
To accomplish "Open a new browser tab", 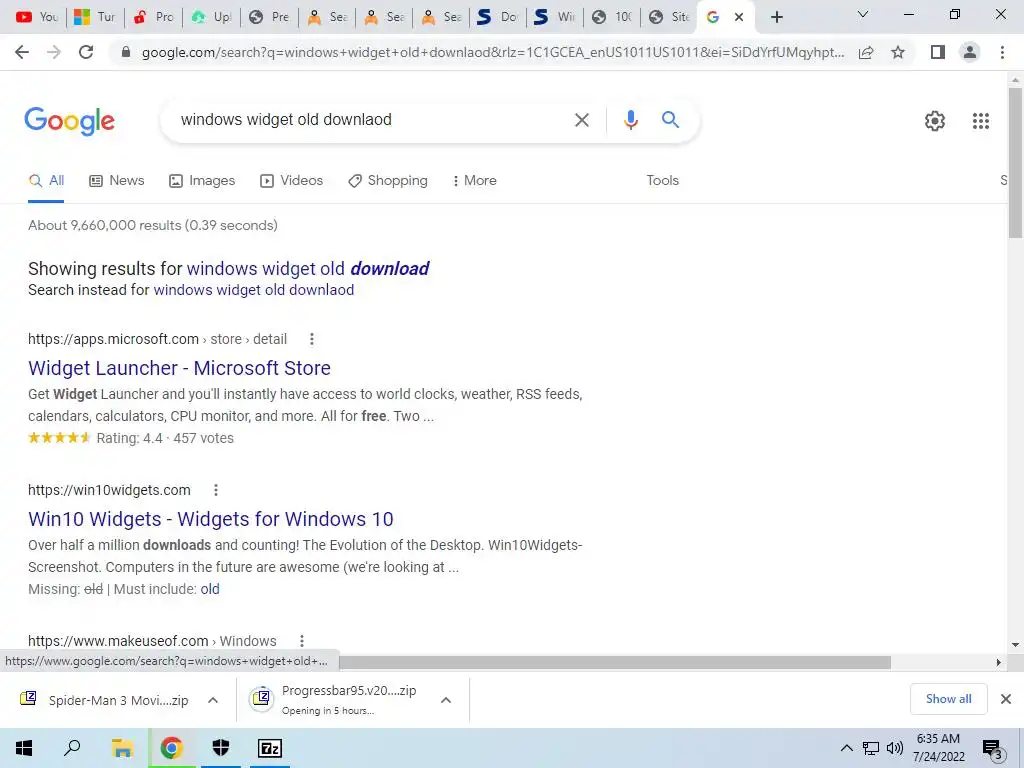I will (x=776, y=17).
